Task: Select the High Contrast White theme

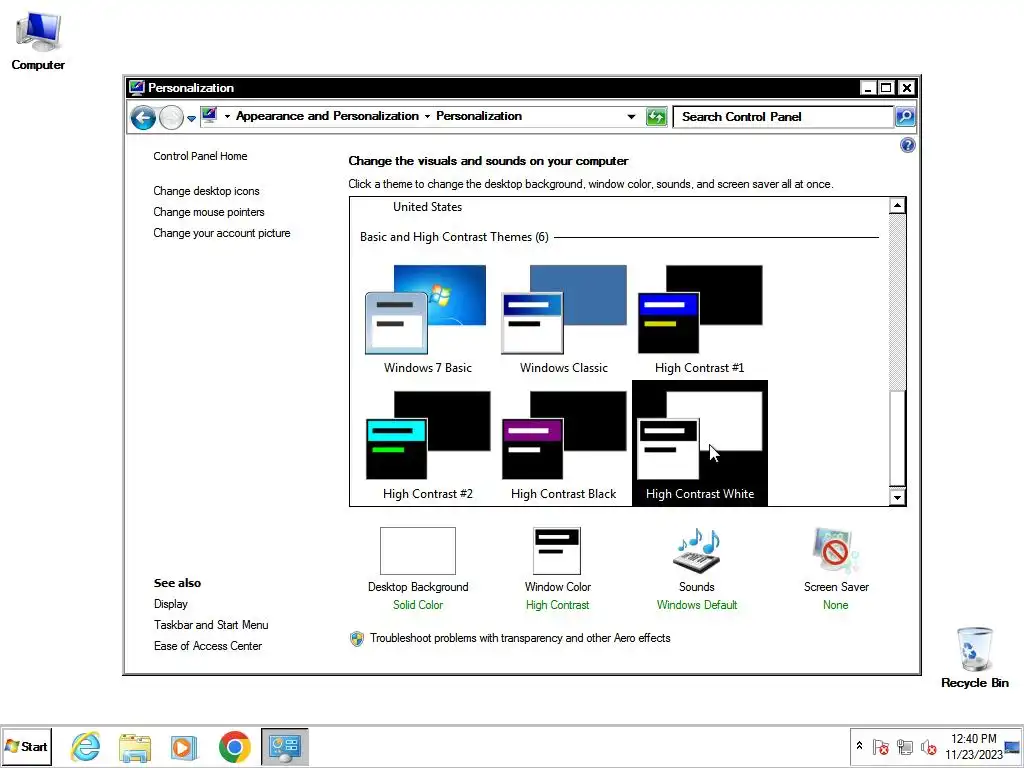Action: point(699,444)
